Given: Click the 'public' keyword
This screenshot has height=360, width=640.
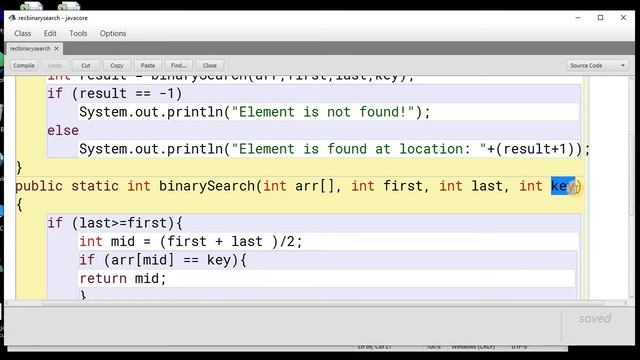Looking at the screenshot, I should tap(39, 187).
